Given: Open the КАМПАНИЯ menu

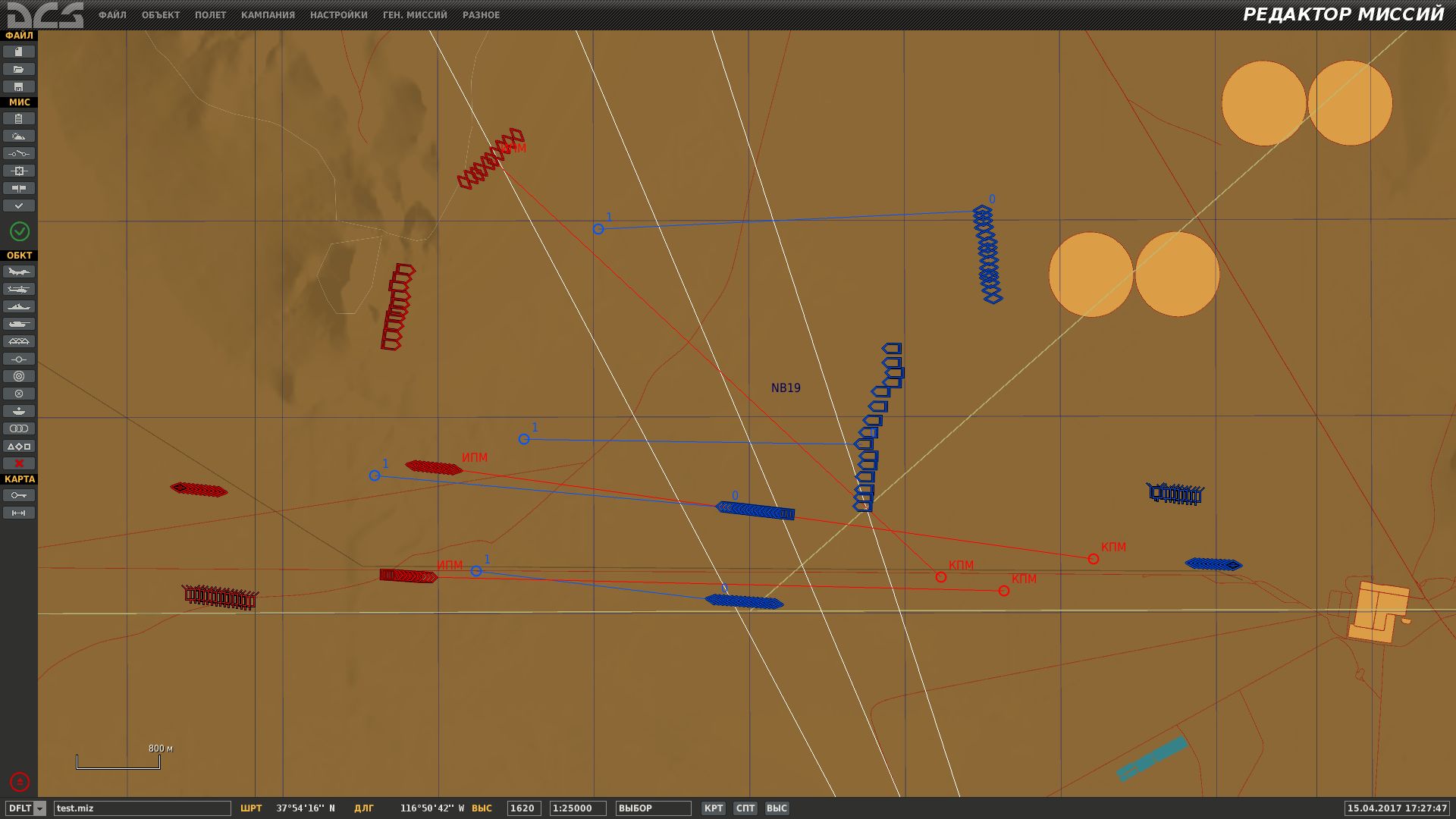Looking at the screenshot, I should 268,15.
